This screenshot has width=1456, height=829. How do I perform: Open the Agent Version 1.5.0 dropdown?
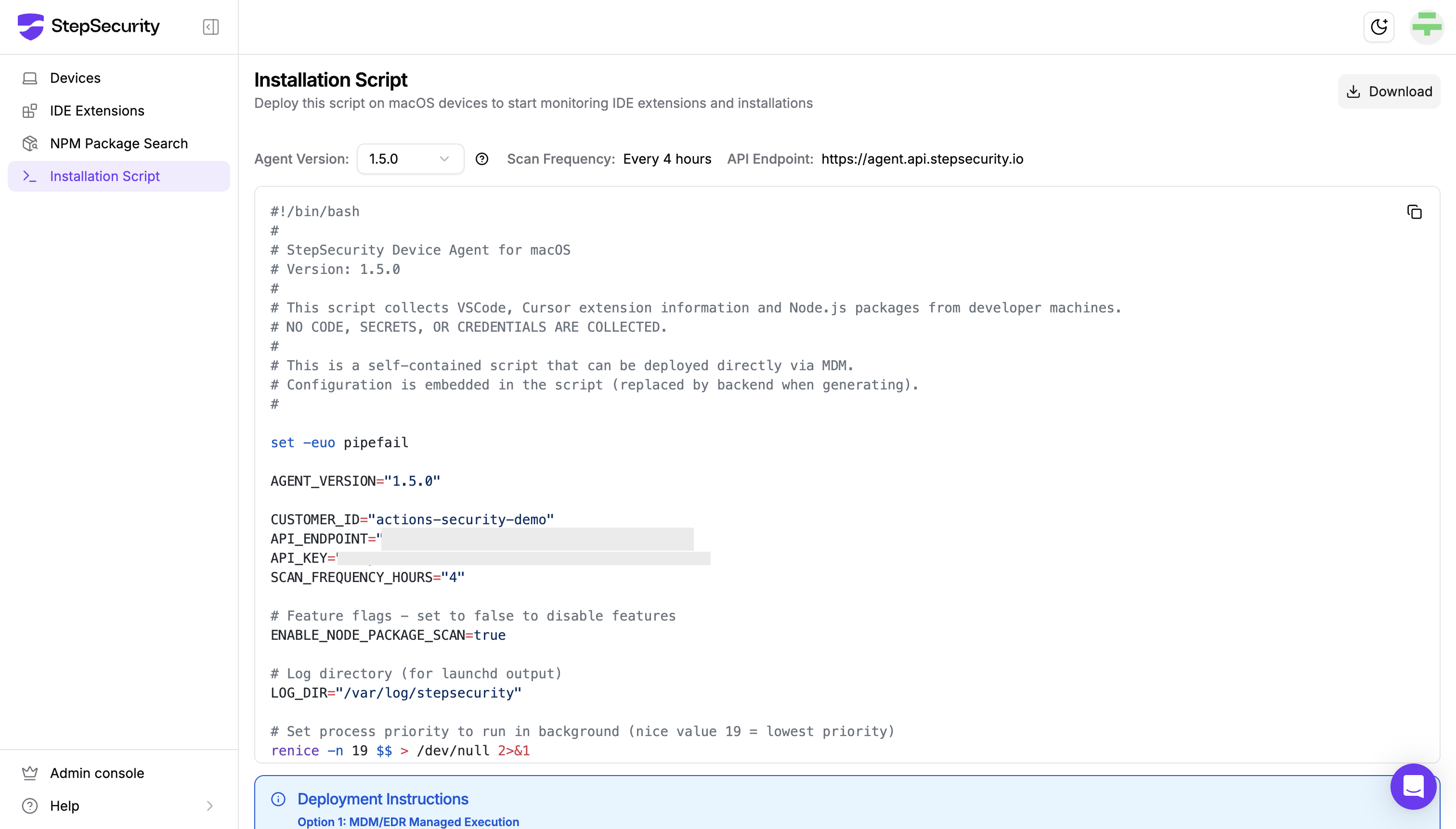pyautogui.click(x=410, y=159)
